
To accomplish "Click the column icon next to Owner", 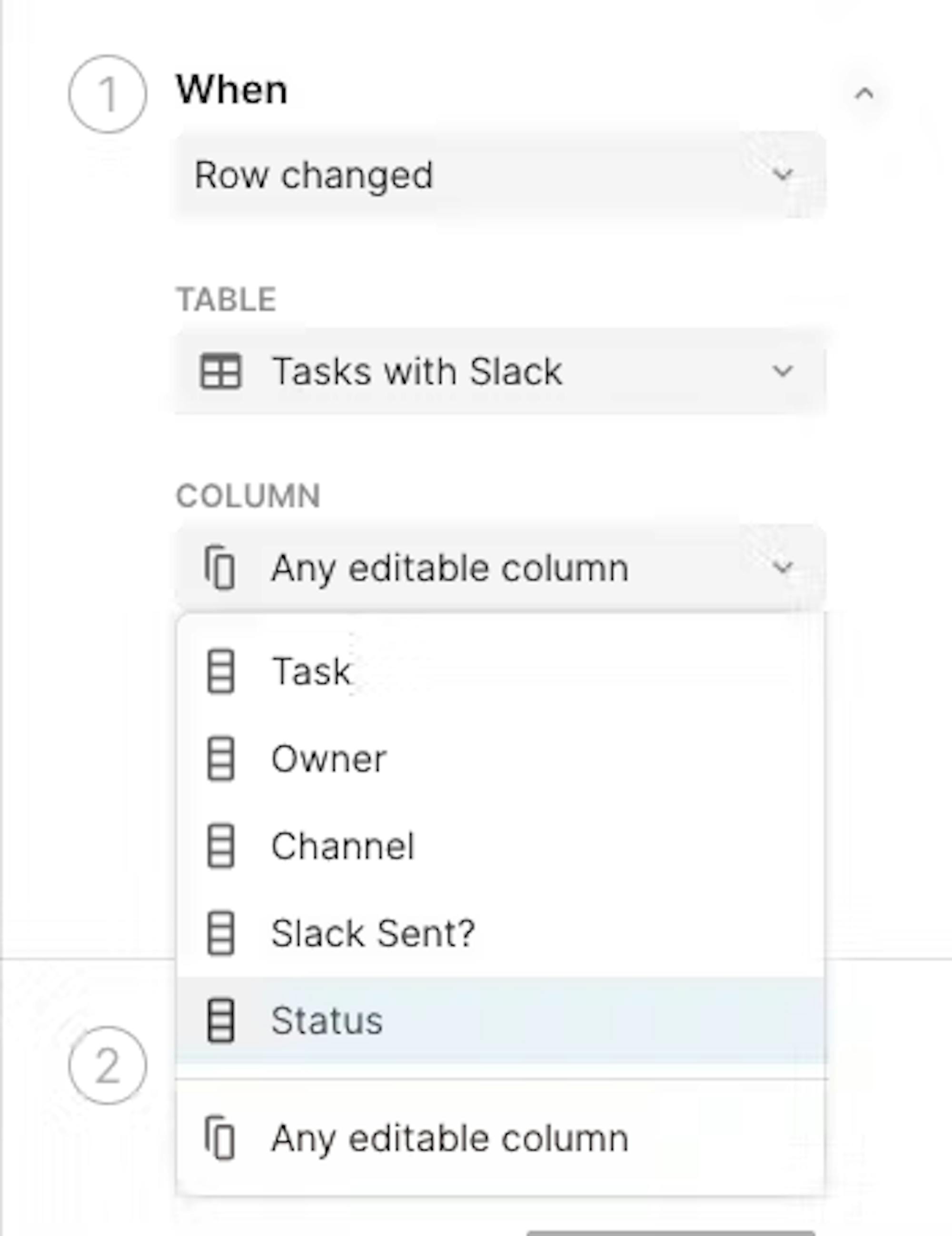I will point(220,759).
